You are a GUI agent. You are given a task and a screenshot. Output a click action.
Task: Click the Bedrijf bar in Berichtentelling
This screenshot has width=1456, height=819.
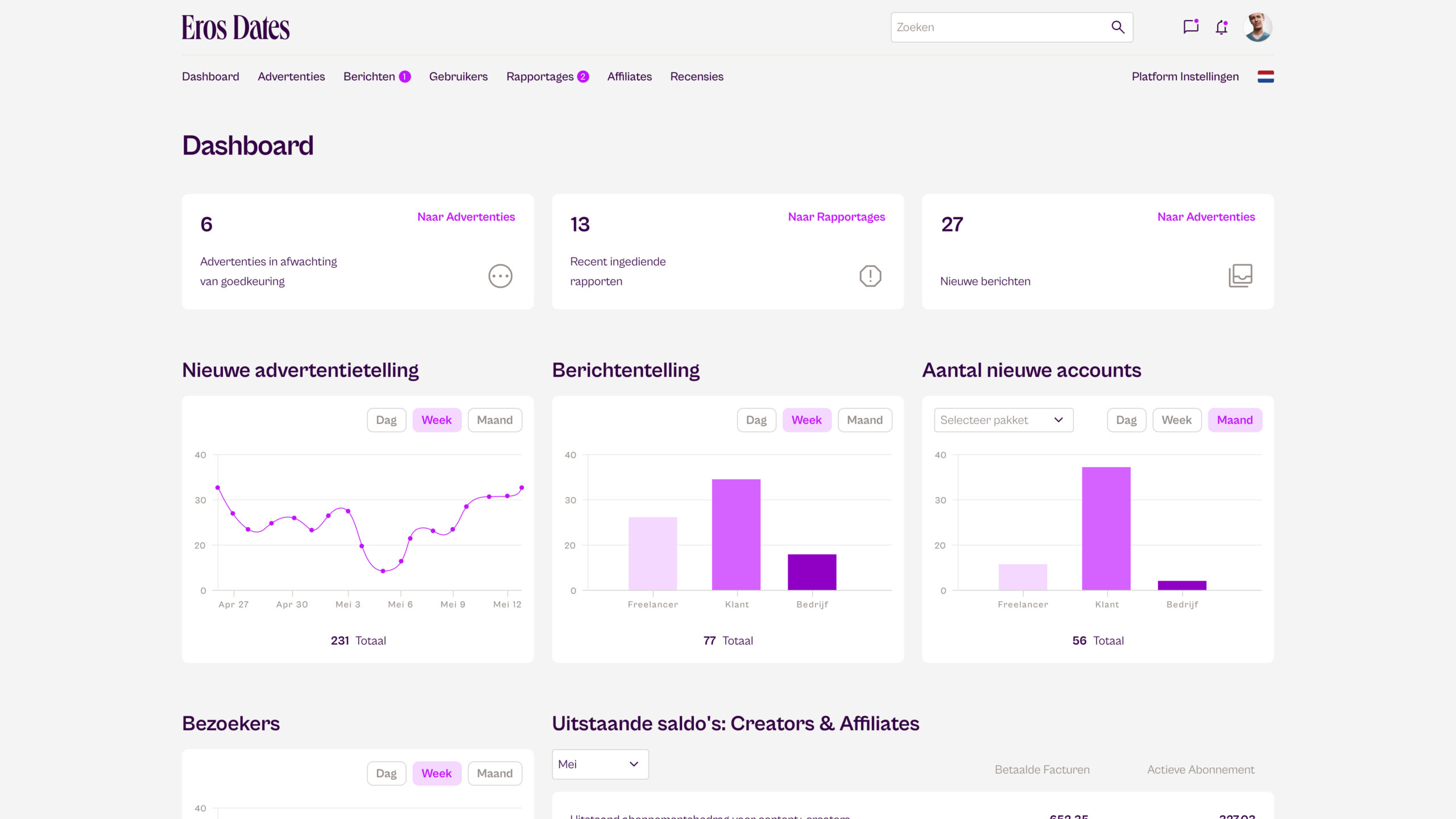(x=812, y=572)
